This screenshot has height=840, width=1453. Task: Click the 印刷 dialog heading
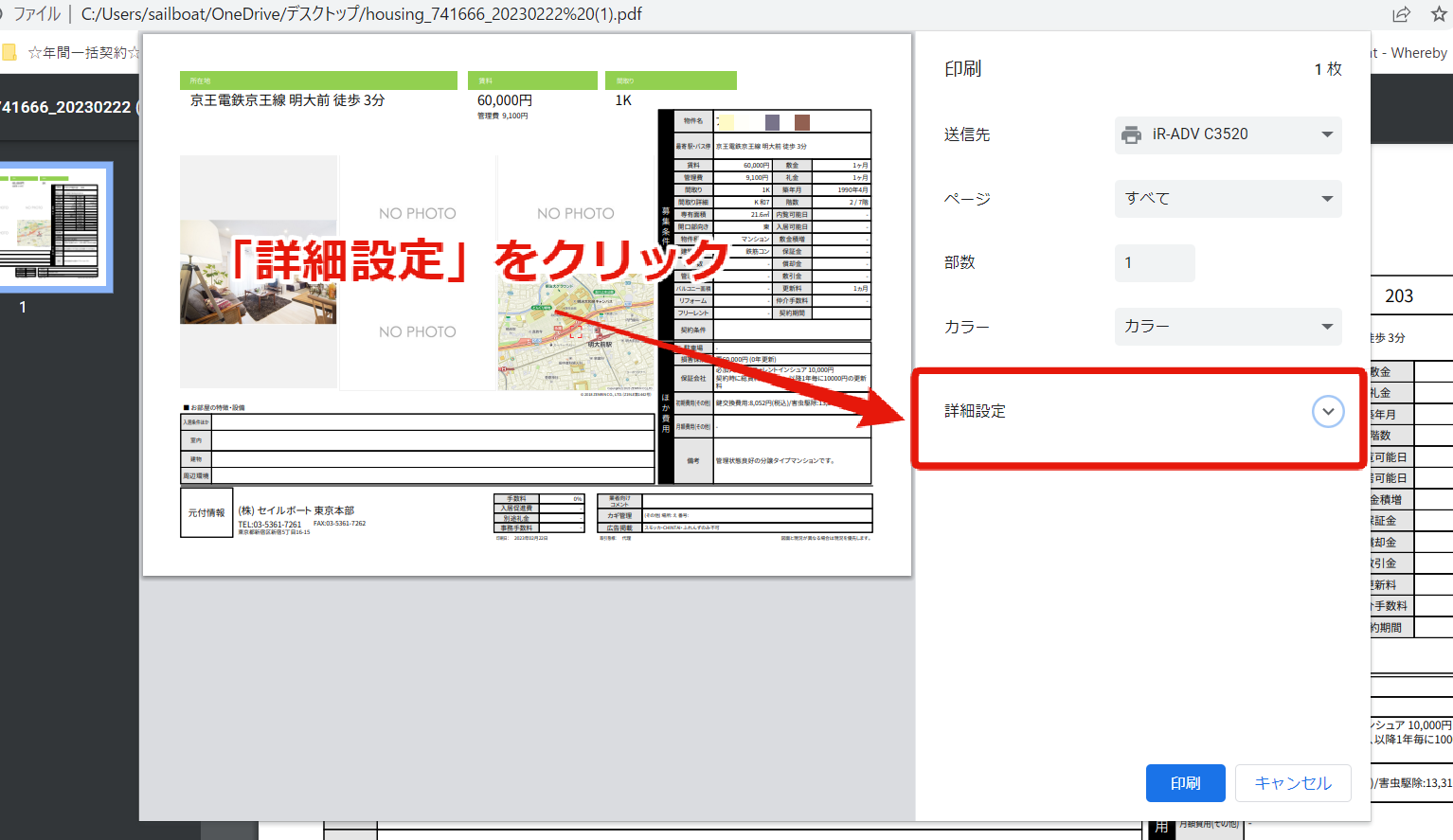pos(962,69)
